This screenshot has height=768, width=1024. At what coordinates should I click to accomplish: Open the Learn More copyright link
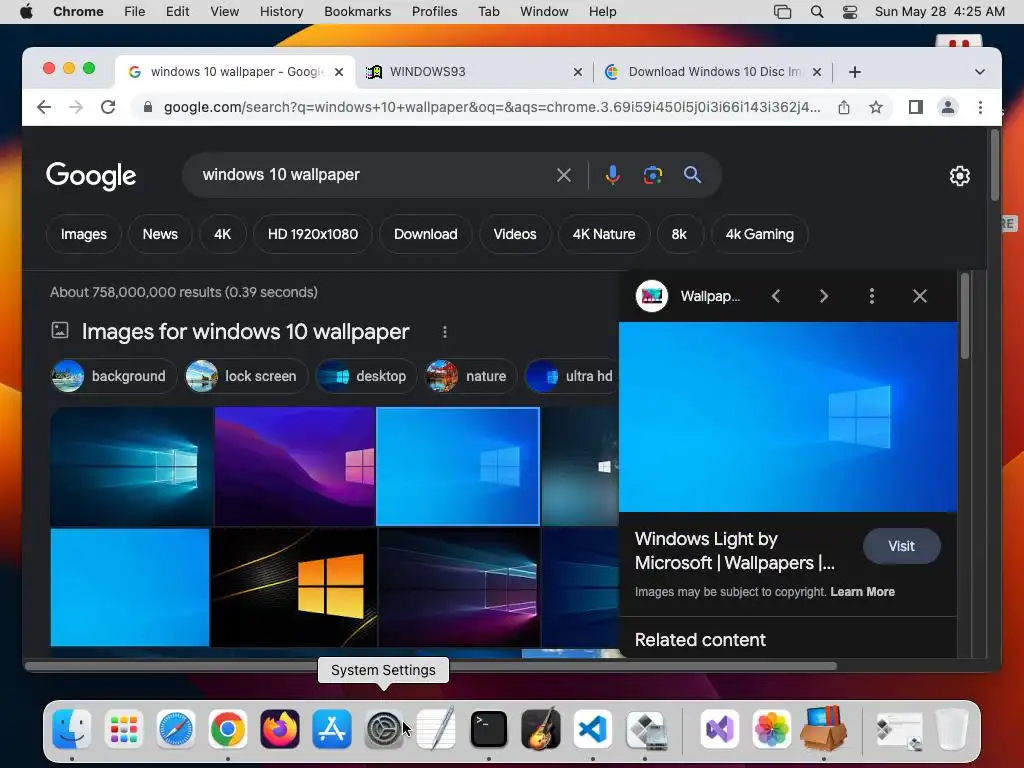pos(862,592)
